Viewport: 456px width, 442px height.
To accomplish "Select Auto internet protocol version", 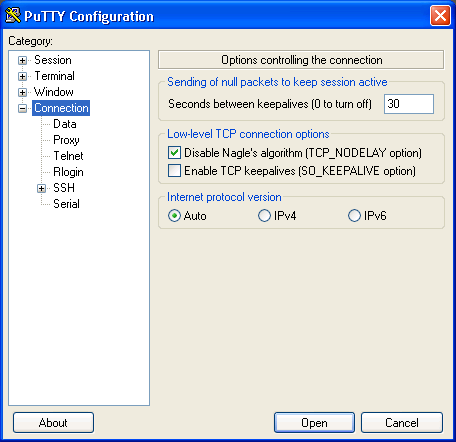I will coord(174,216).
